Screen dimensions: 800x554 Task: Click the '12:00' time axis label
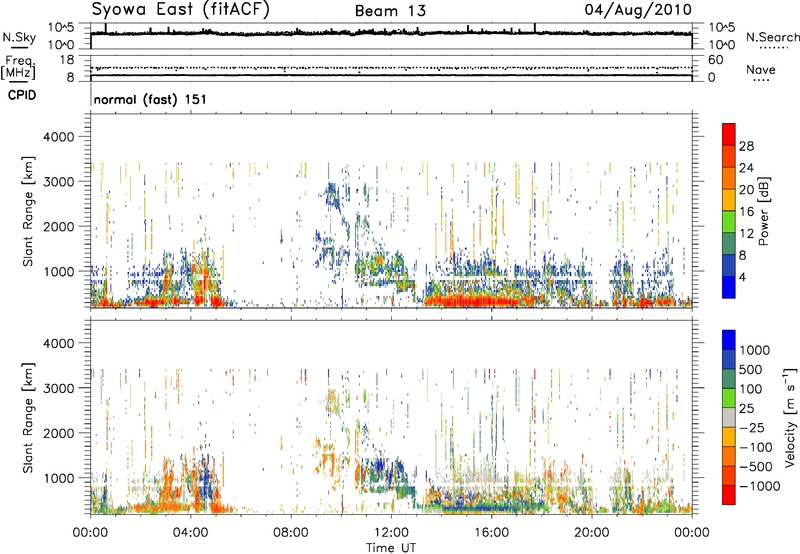click(391, 533)
